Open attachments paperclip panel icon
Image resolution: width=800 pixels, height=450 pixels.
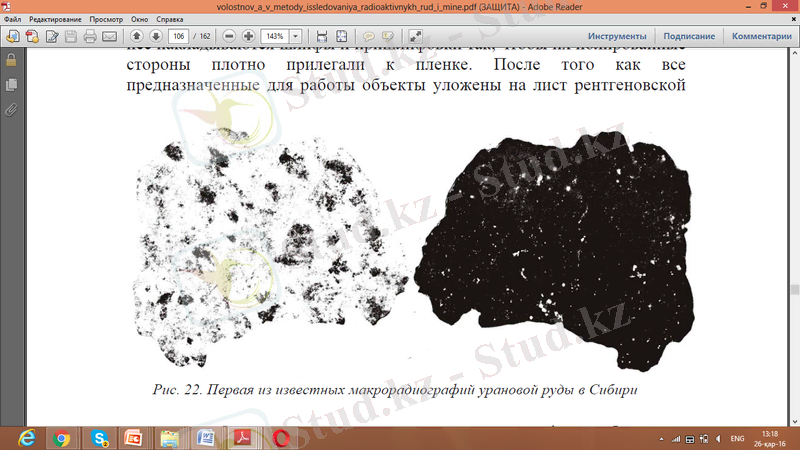(11, 109)
